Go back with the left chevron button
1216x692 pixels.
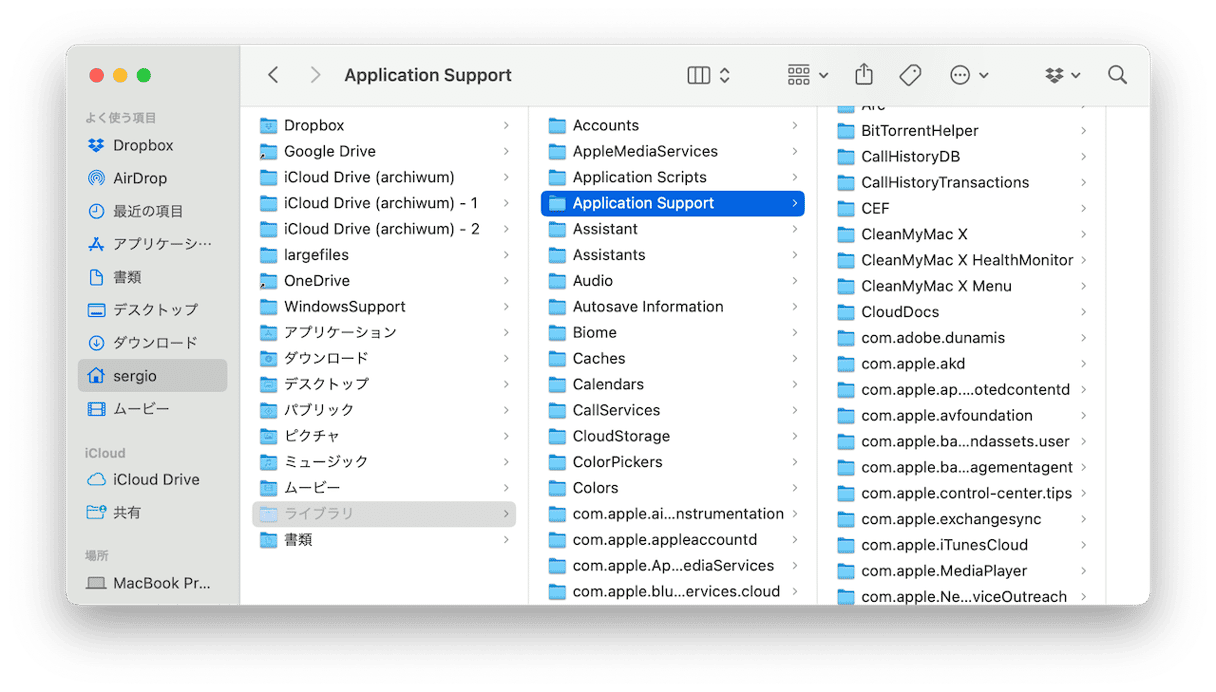273,75
